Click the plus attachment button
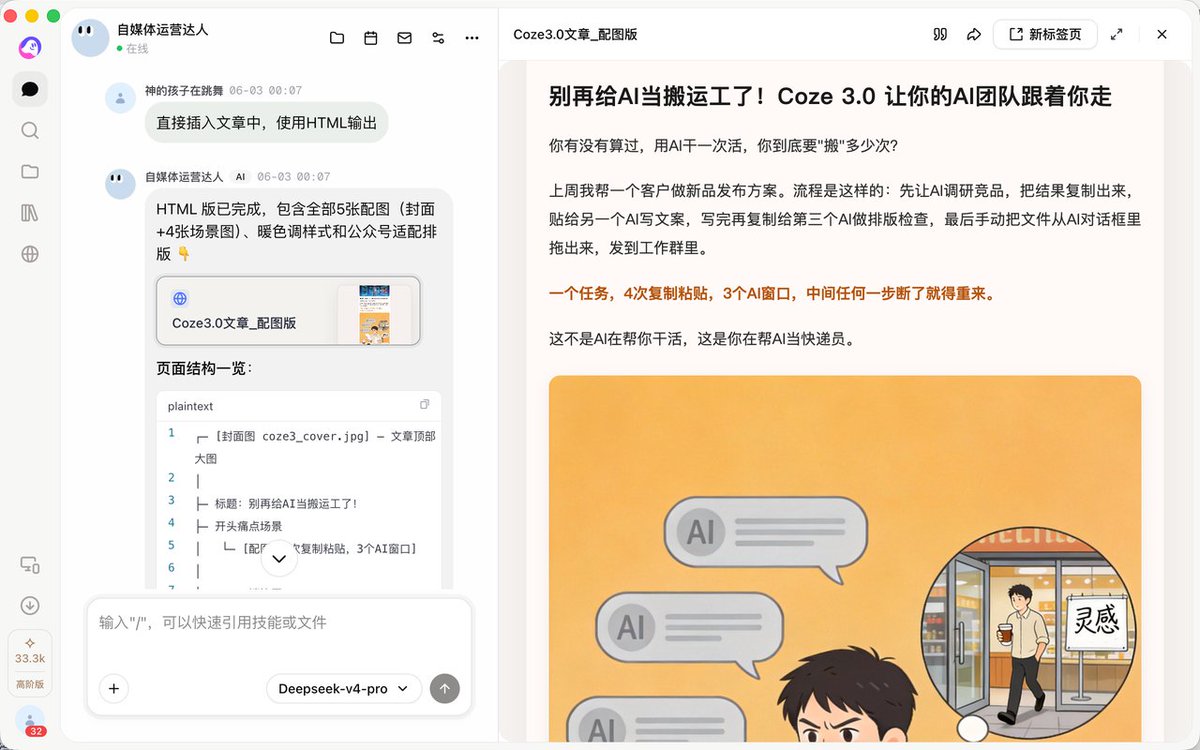Image resolution: width=1200 pixels, height=750 pixels. (114, 689)
